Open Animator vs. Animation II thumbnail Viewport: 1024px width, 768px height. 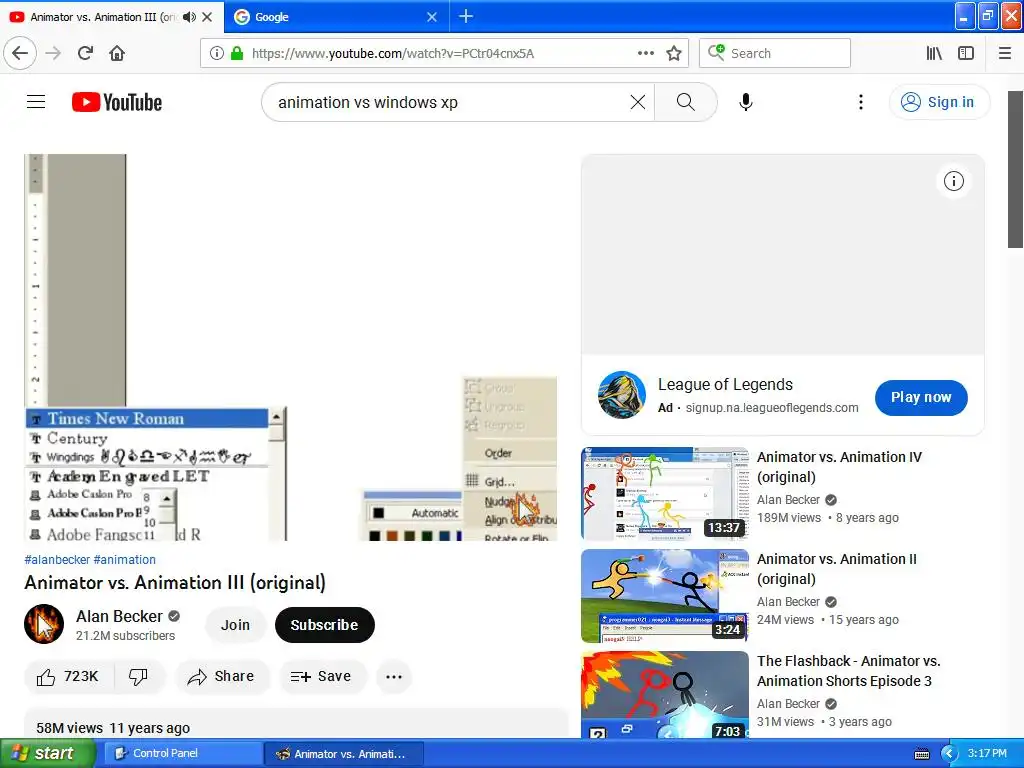665,596
